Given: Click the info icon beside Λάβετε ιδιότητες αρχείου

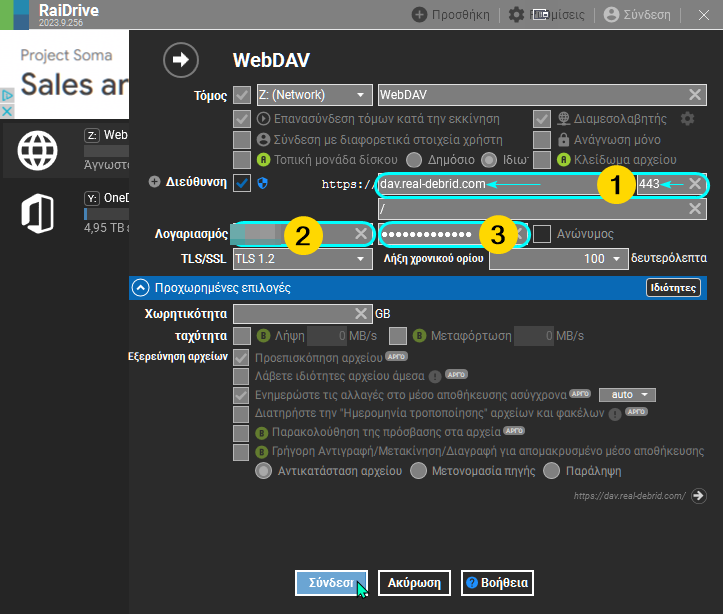Looking at the screenshot, I should point(435,377).
